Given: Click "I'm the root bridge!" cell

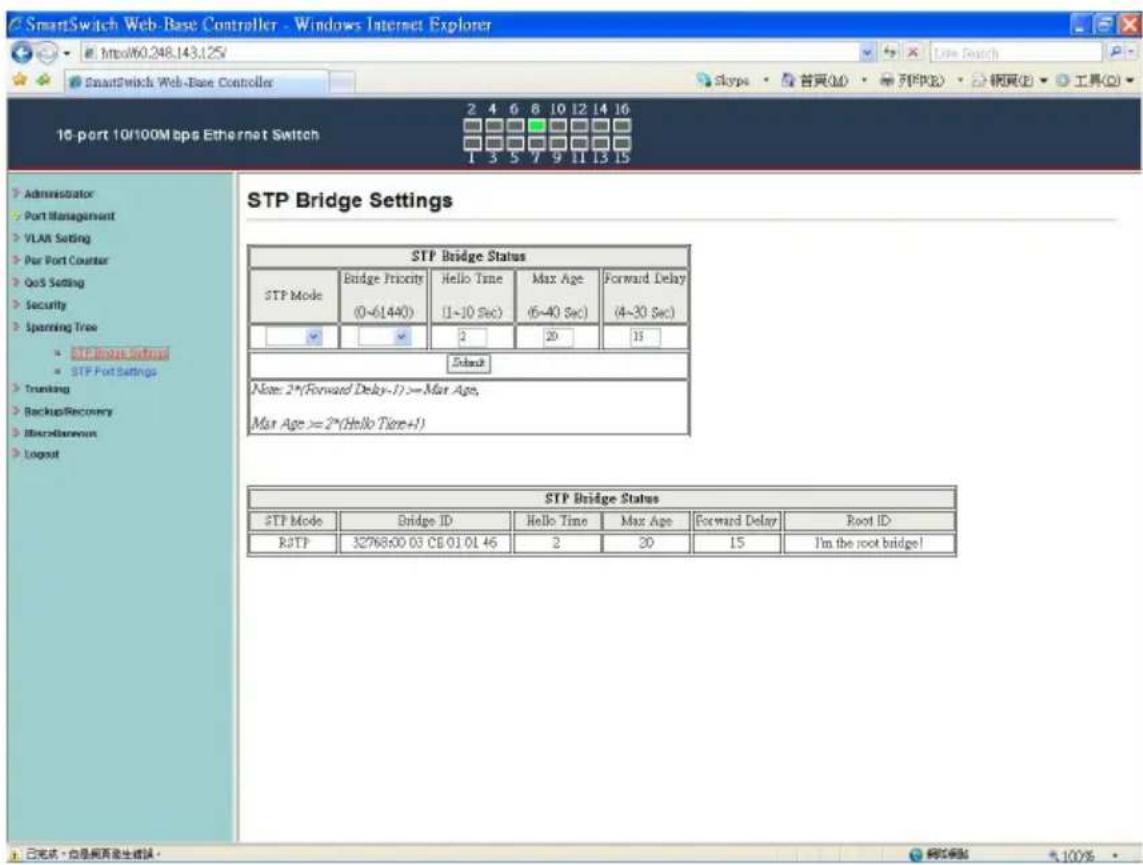Looking at the screenshot, I should pos(869,543).
